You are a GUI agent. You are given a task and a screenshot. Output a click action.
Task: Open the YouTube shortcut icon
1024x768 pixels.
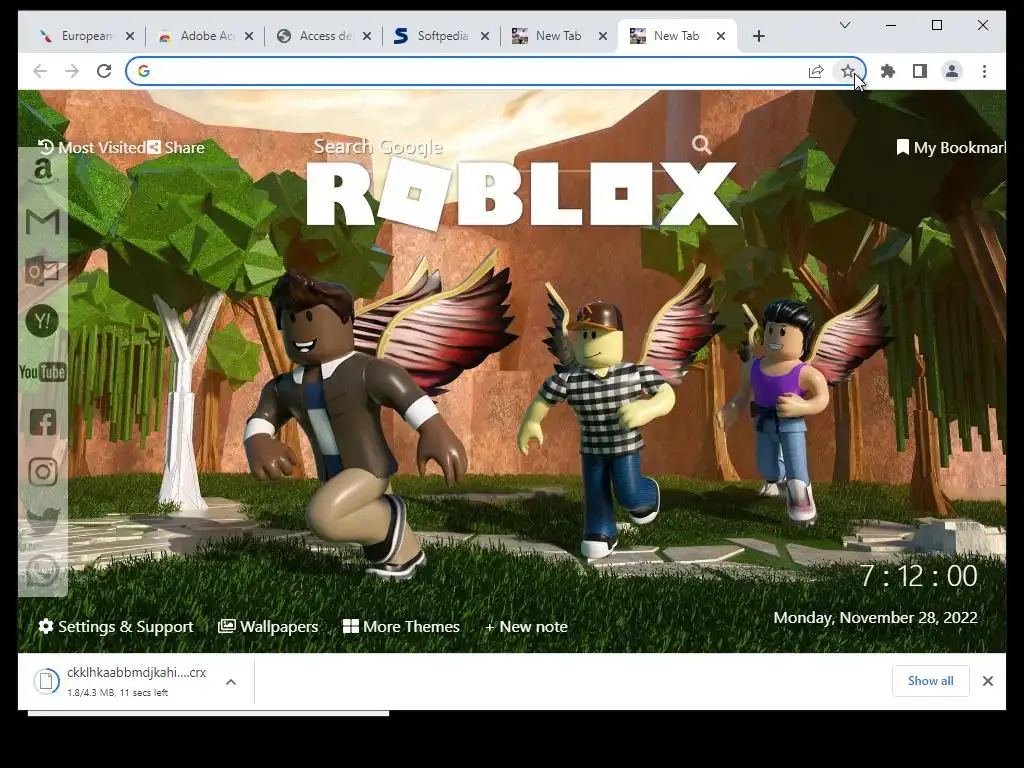point(42,372)
